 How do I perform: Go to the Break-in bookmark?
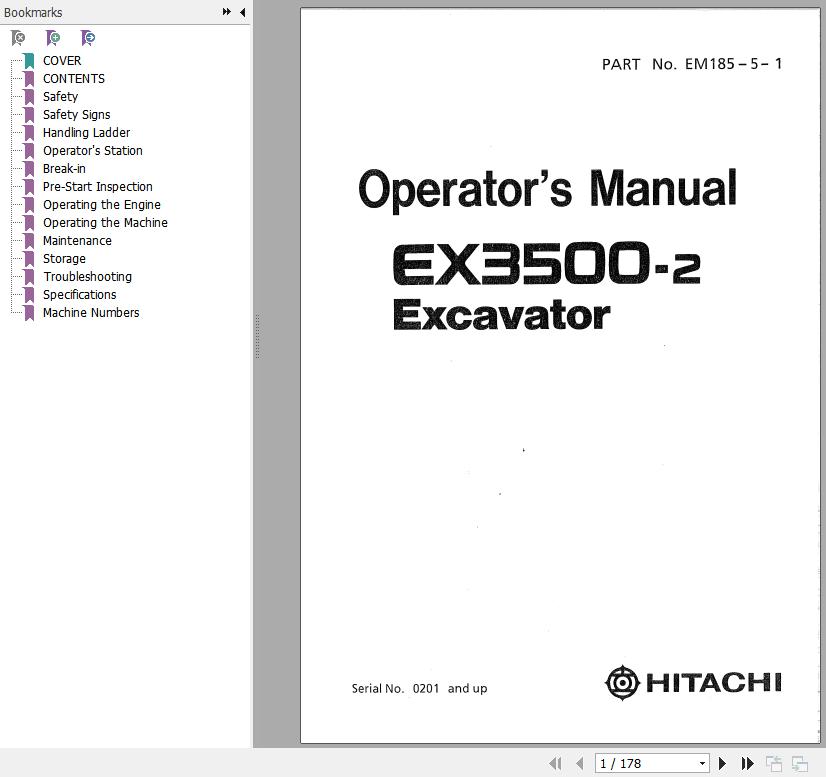tap(64, 169)
